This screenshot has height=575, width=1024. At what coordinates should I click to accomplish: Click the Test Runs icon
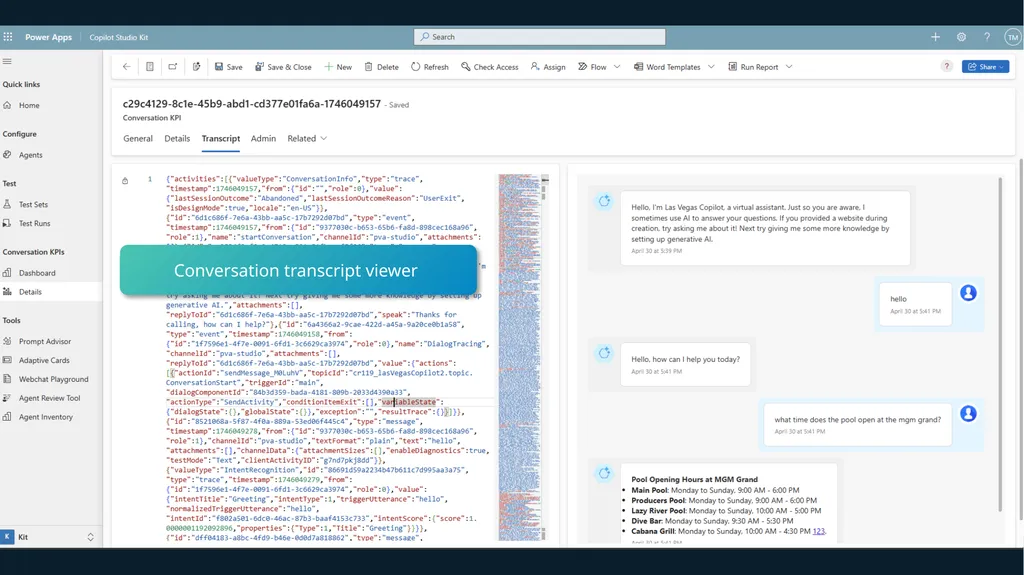pyautogui.click(x=7, y=223)
